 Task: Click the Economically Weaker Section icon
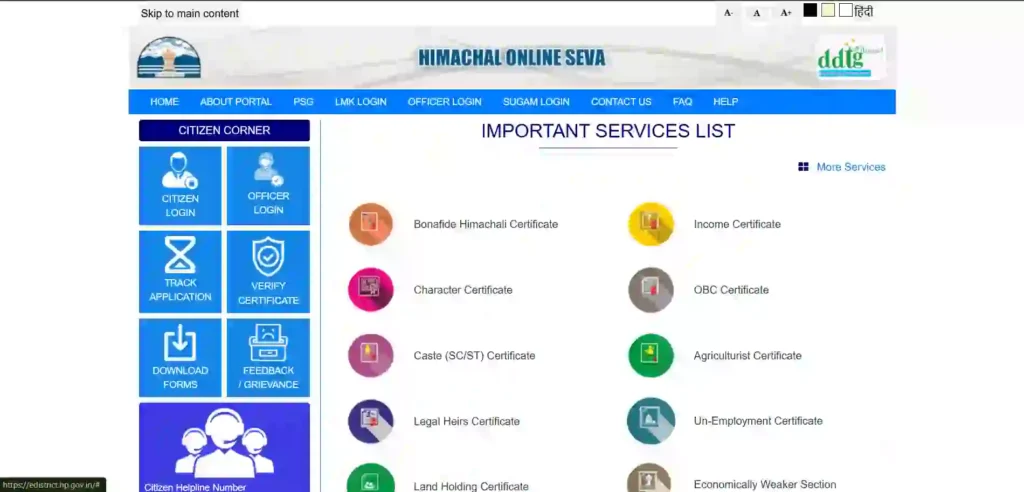[x=650, y=478]
